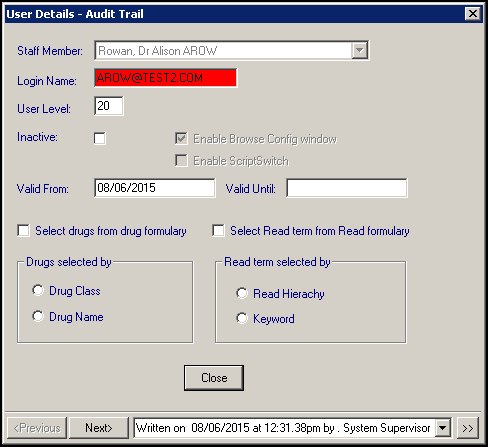Viewport: 488px width, 447px height.
Task: Toggle Enable ScriptSwitch checkbox
Action: [x=181, y=161]
